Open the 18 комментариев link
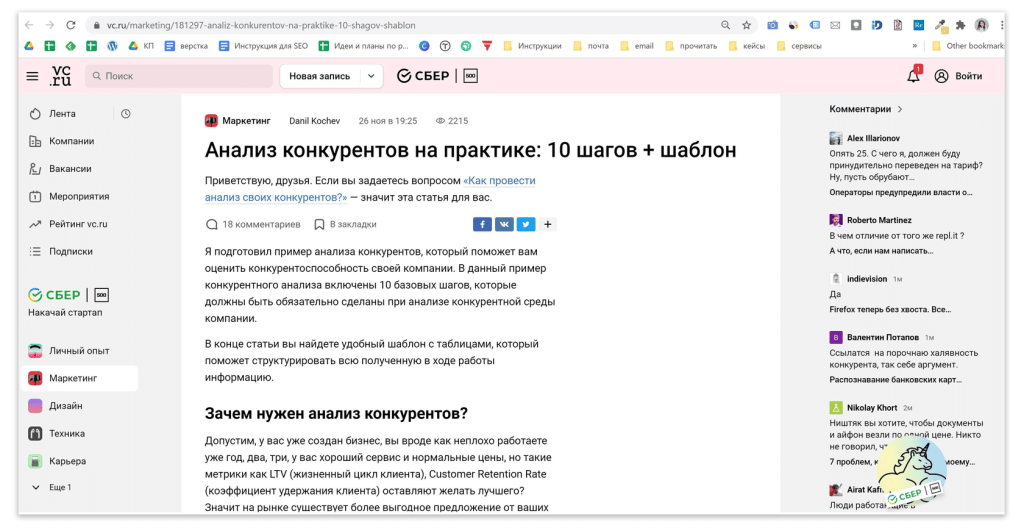The height and width of the screenshot is (528, 1024). 253,224
